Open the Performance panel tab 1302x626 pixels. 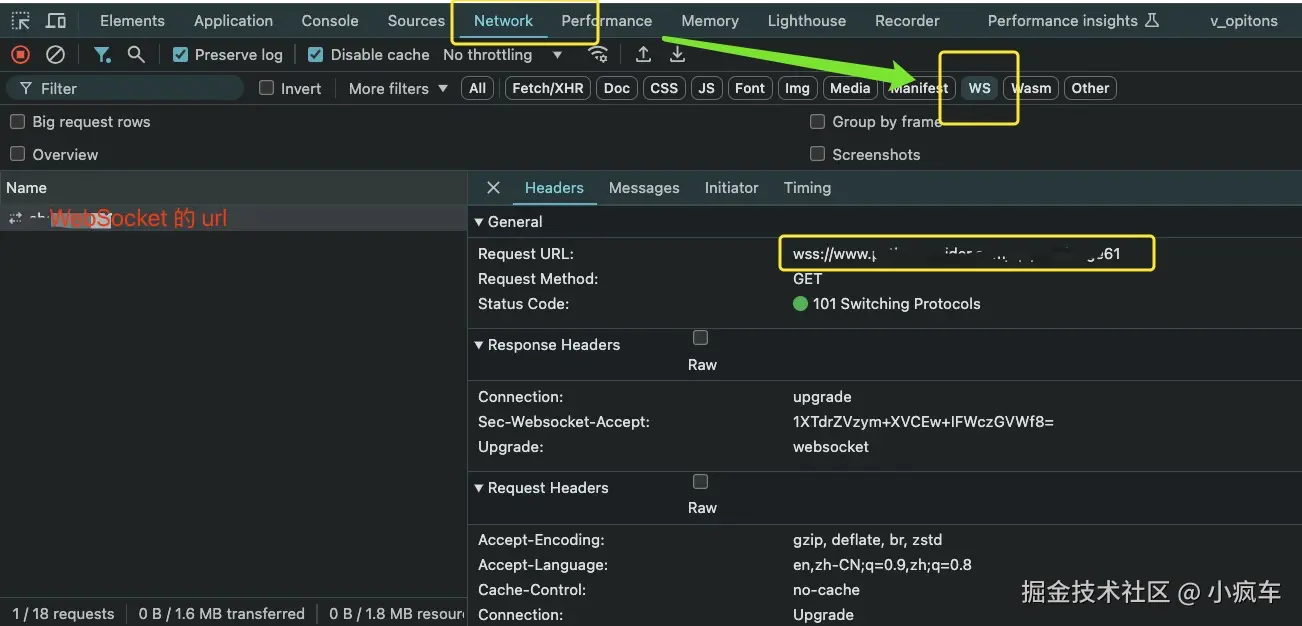point(606,21)
